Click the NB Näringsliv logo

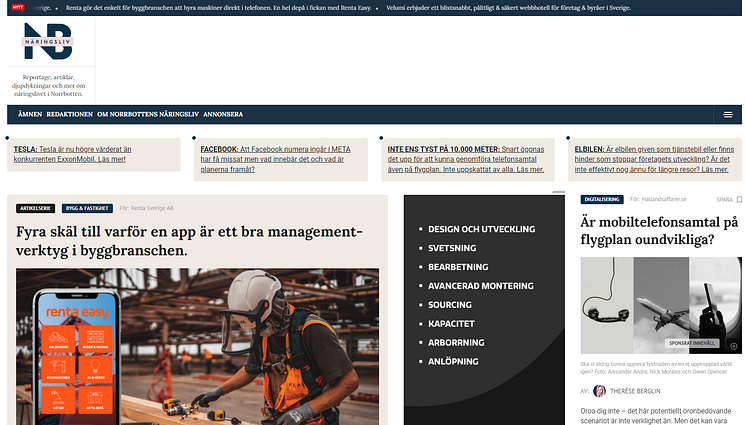(x=50, y=46)
